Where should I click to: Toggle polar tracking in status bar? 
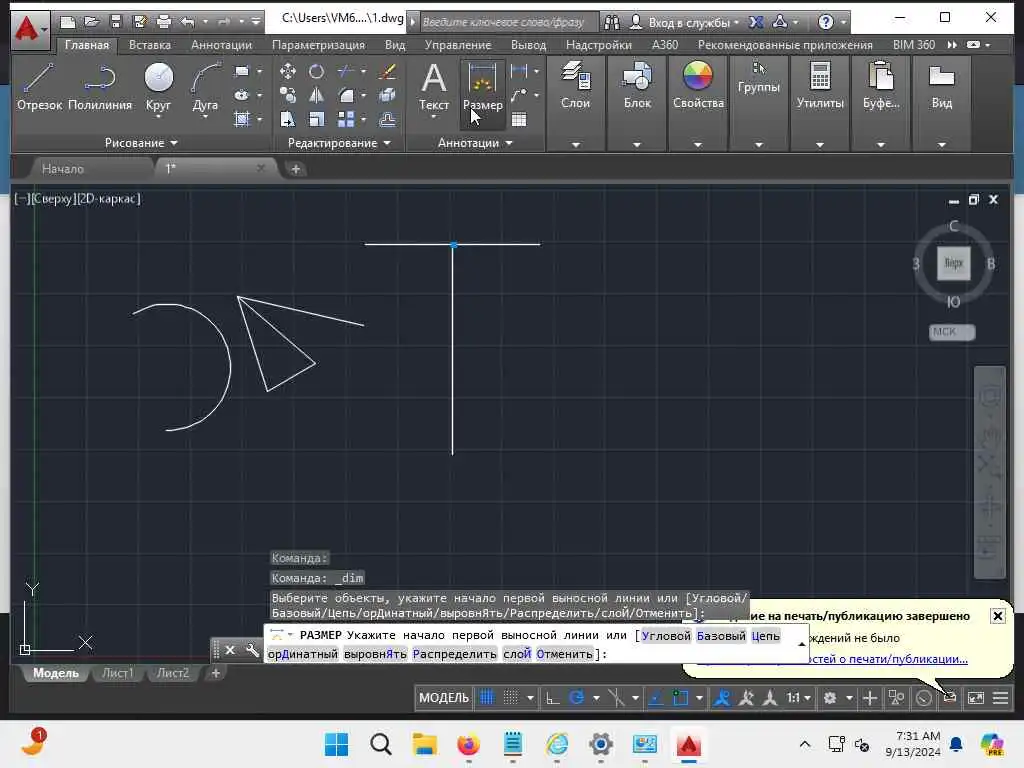tap(576, 697)
